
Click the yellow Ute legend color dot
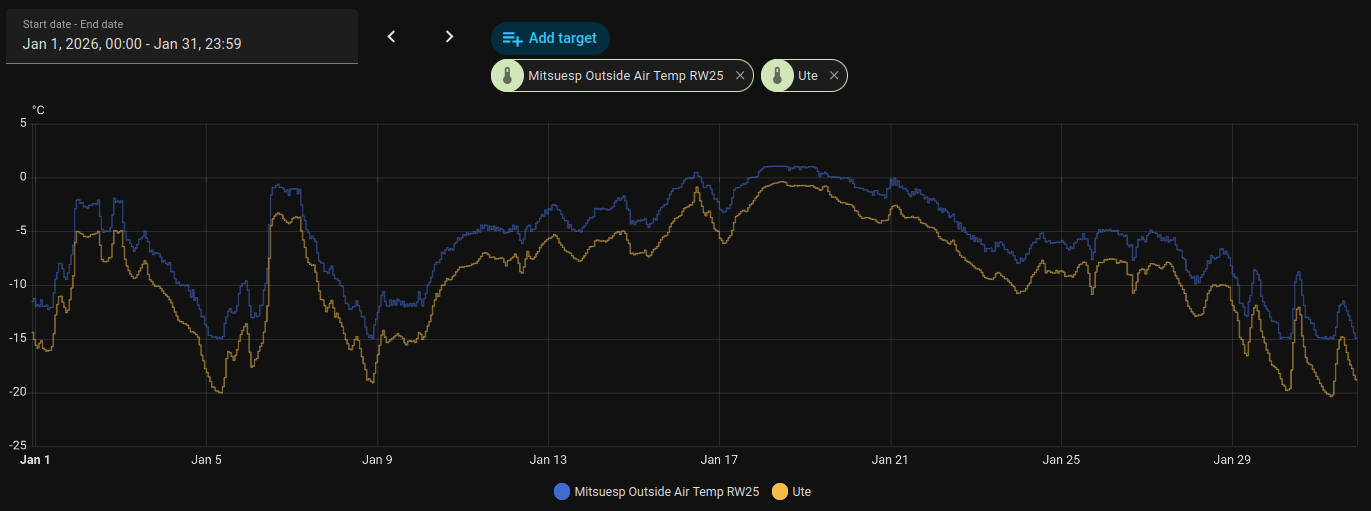click(780, 492)
